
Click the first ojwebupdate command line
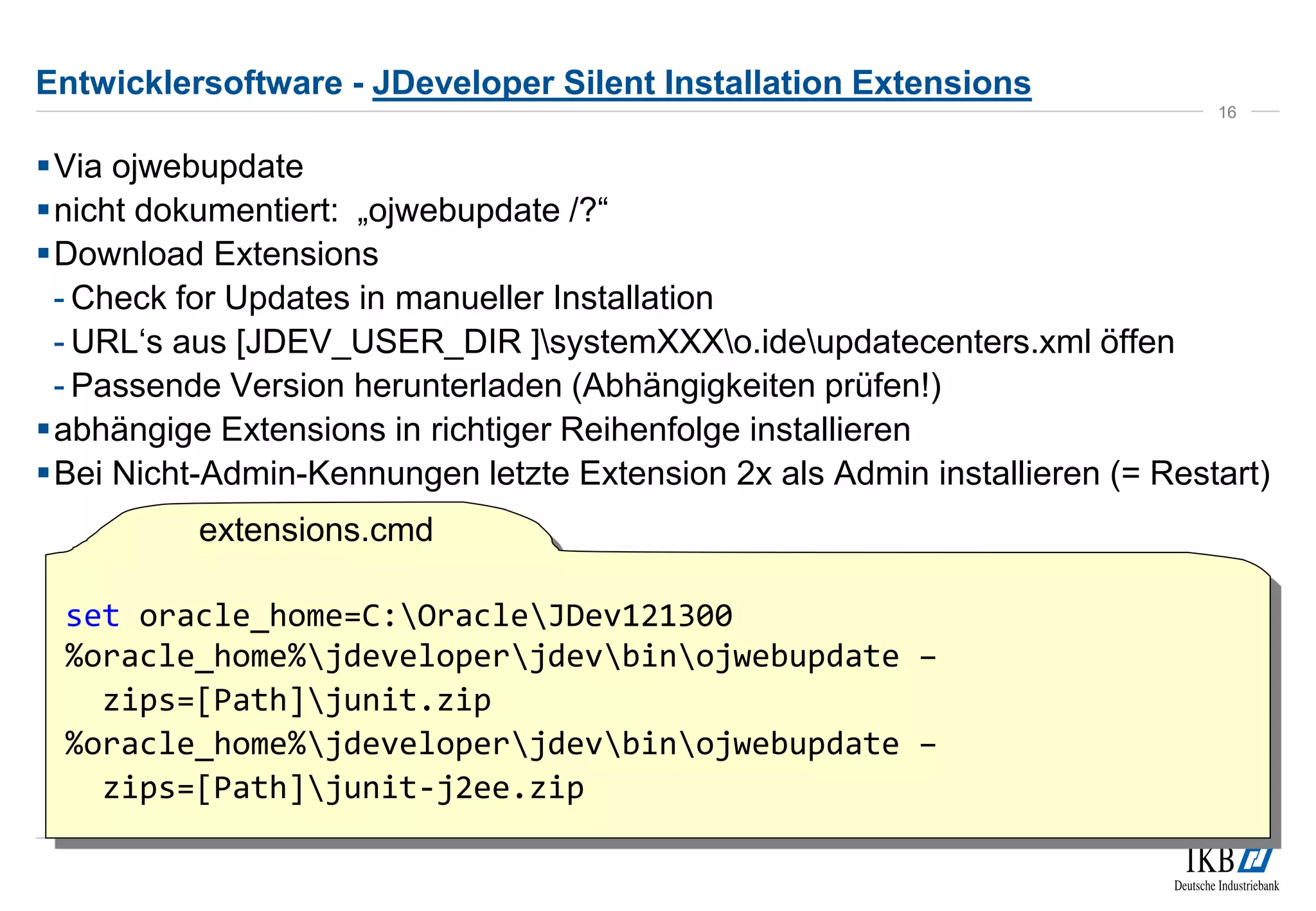(x=501, y=657)
